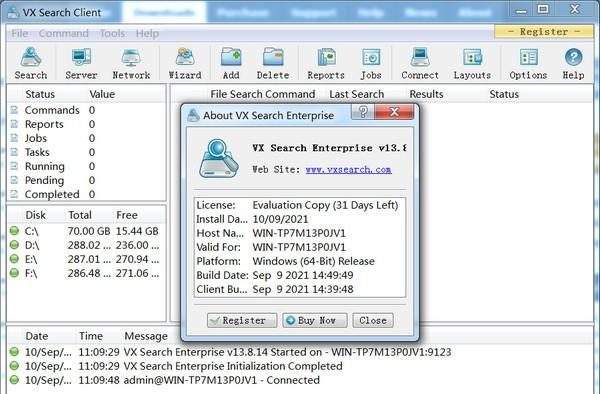Open the Command menu
This screenshot has height=394, width=600.
[x=64, y=34]
